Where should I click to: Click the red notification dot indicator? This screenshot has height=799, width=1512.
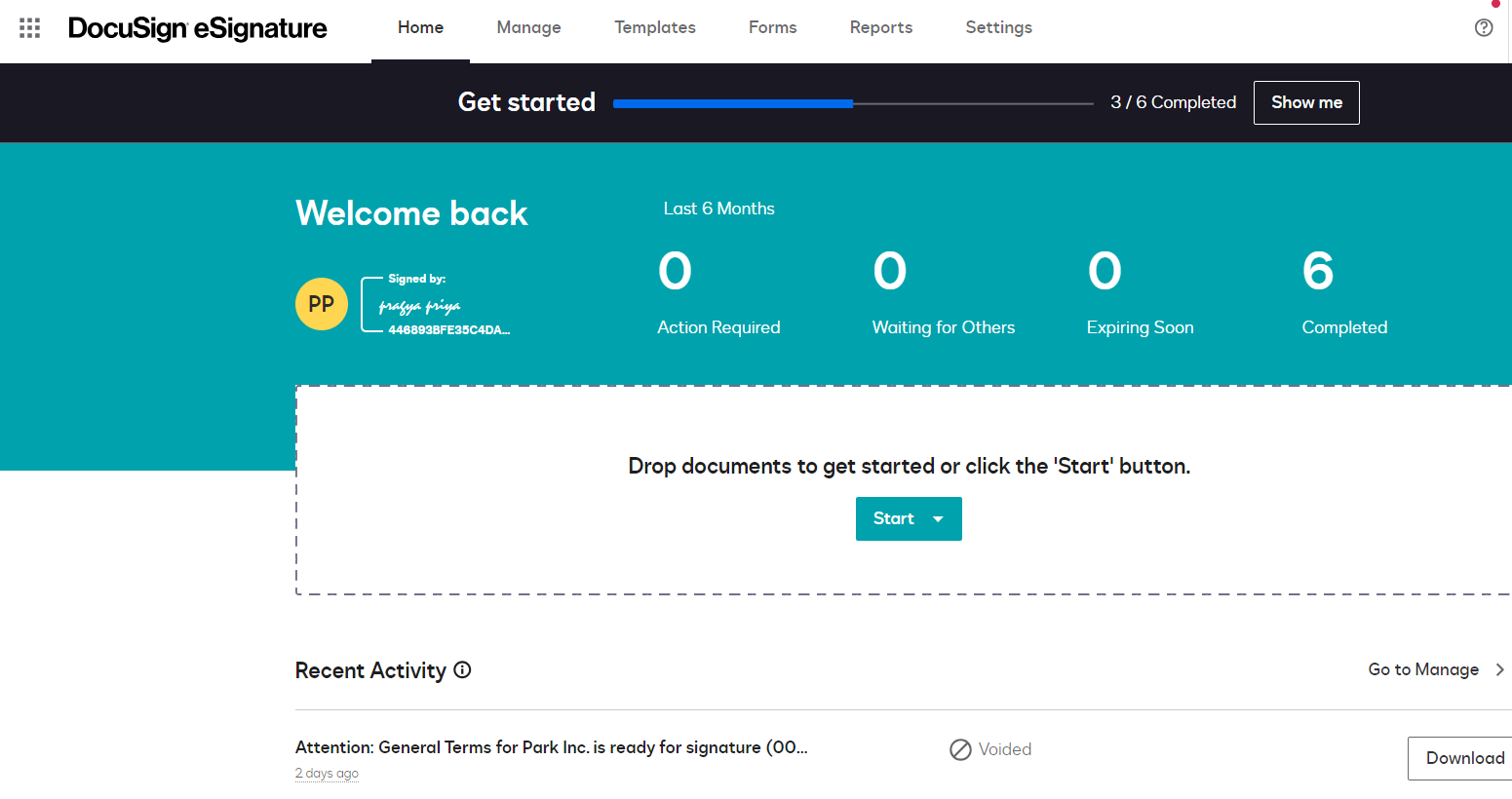click(1496, 5)
